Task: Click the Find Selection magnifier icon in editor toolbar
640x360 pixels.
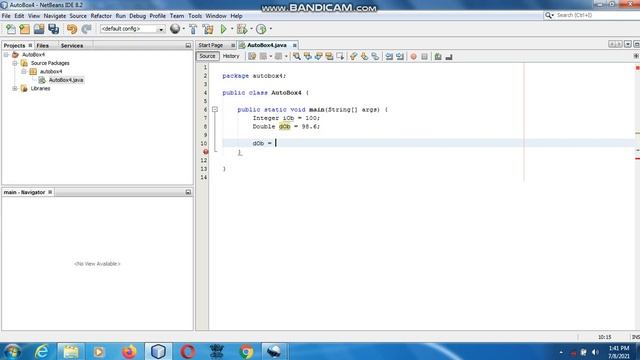Action: (297, 57)
